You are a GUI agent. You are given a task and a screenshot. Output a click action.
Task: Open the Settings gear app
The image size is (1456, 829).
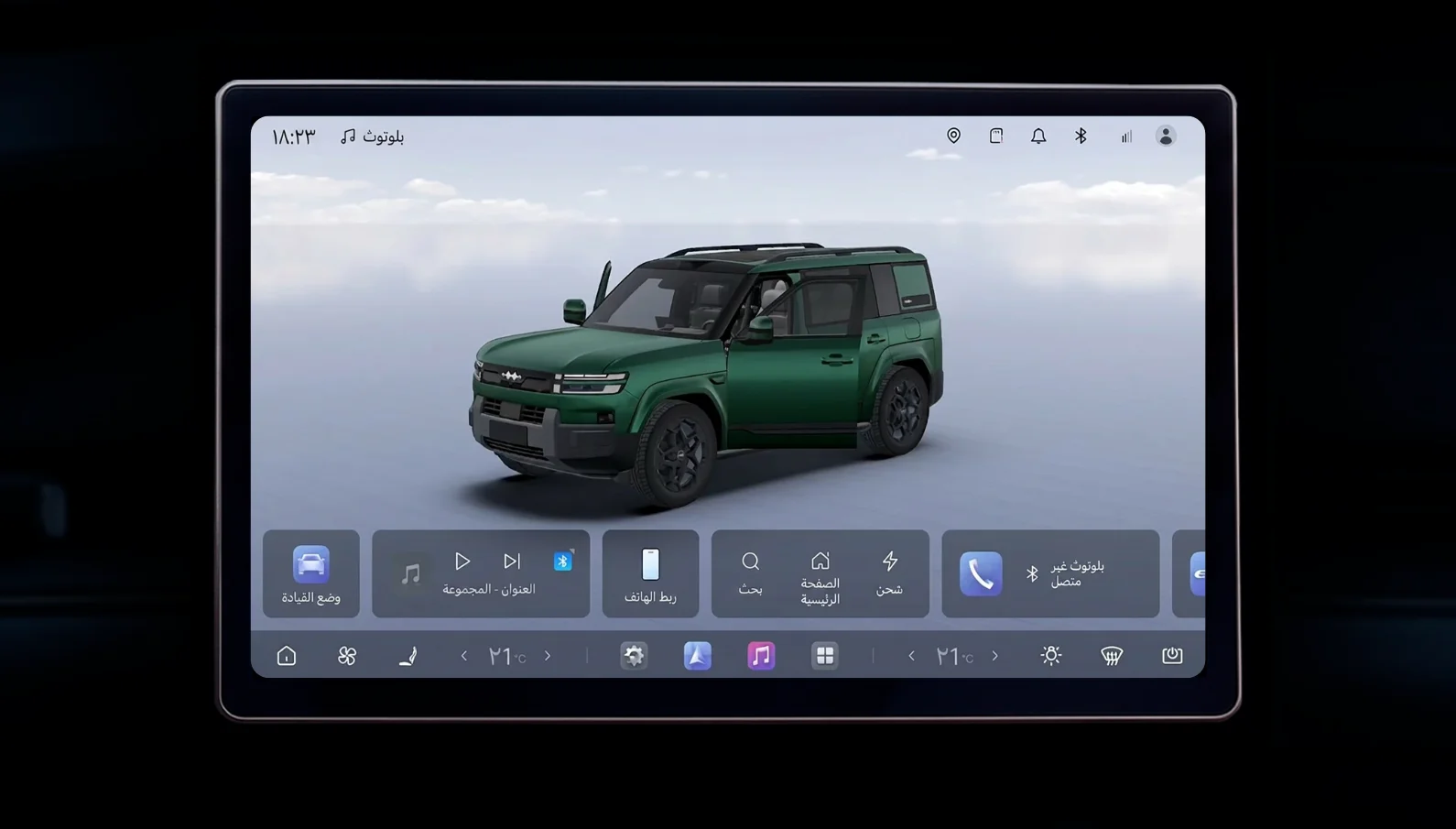(634, 656)
